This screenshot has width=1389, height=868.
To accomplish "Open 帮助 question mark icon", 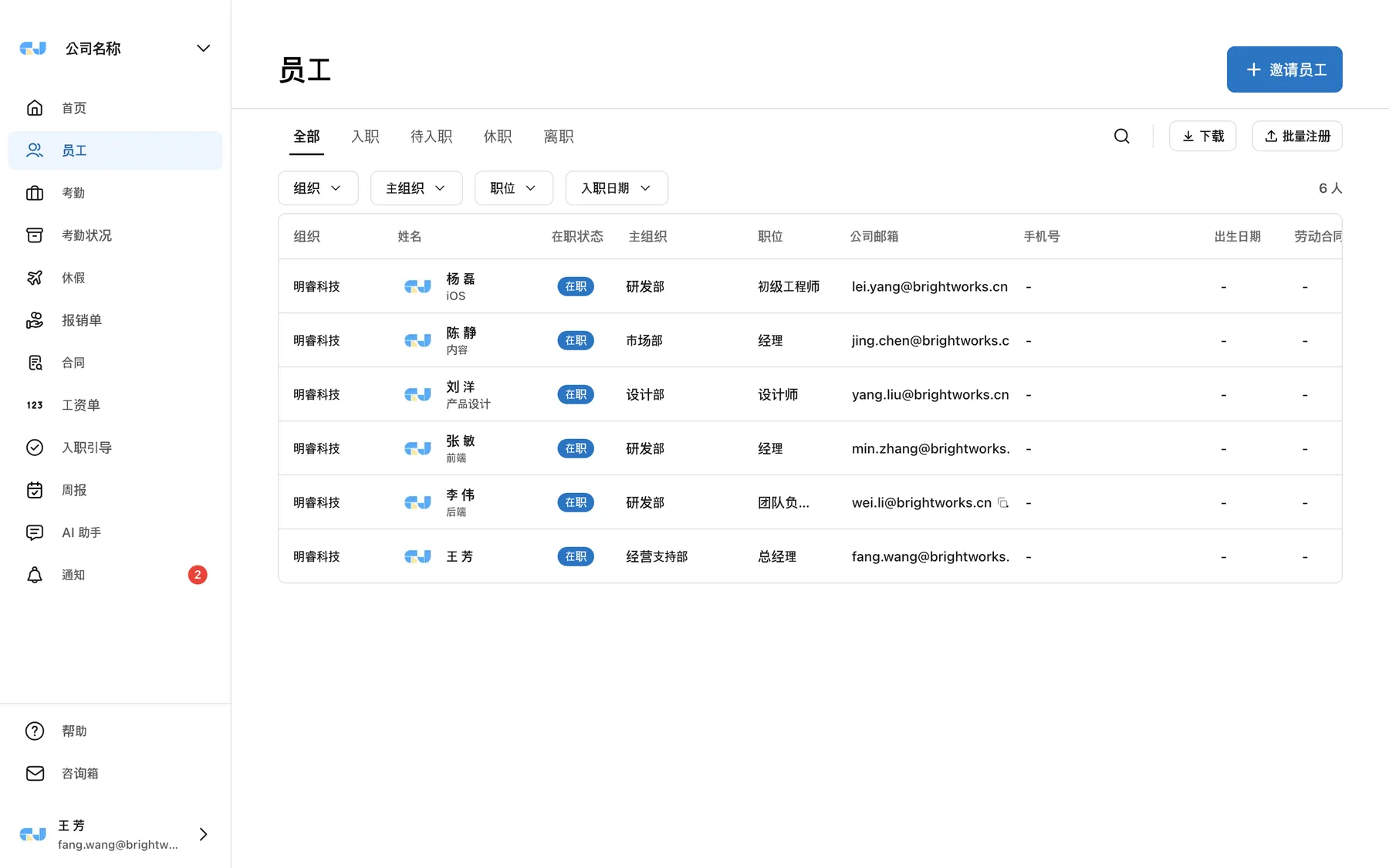I will click(x=35, y=731).
